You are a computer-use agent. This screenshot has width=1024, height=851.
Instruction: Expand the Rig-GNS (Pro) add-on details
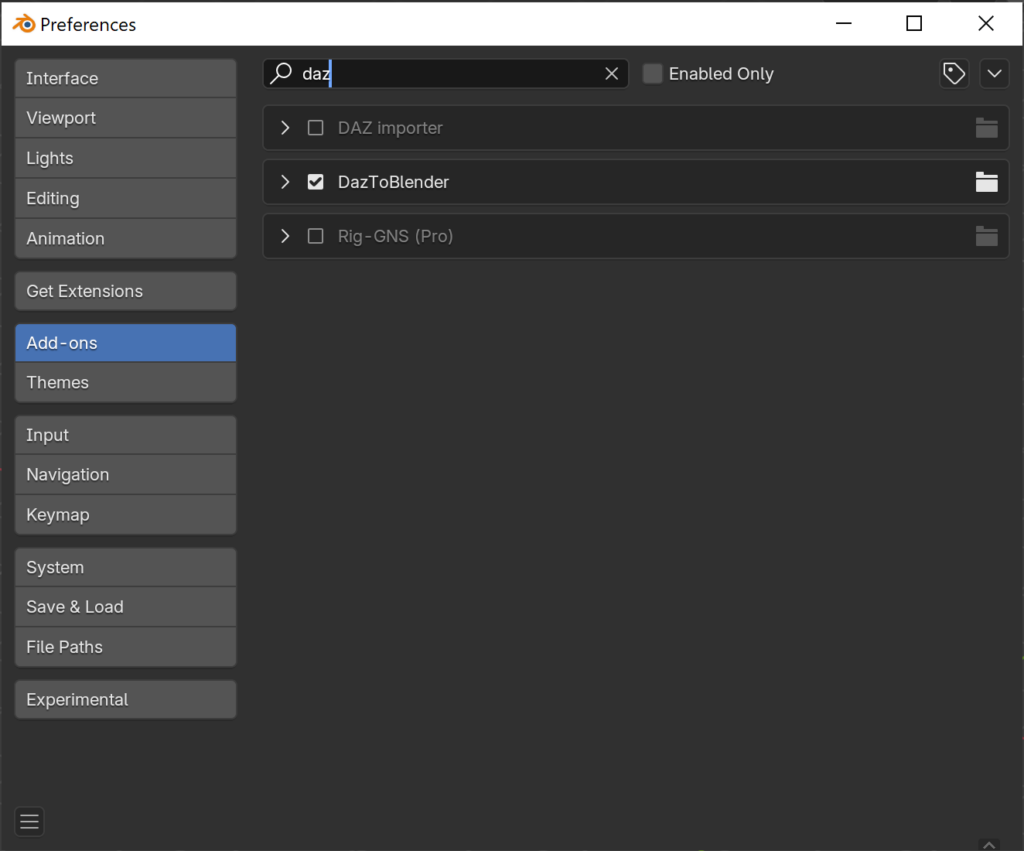coord(285,236)
